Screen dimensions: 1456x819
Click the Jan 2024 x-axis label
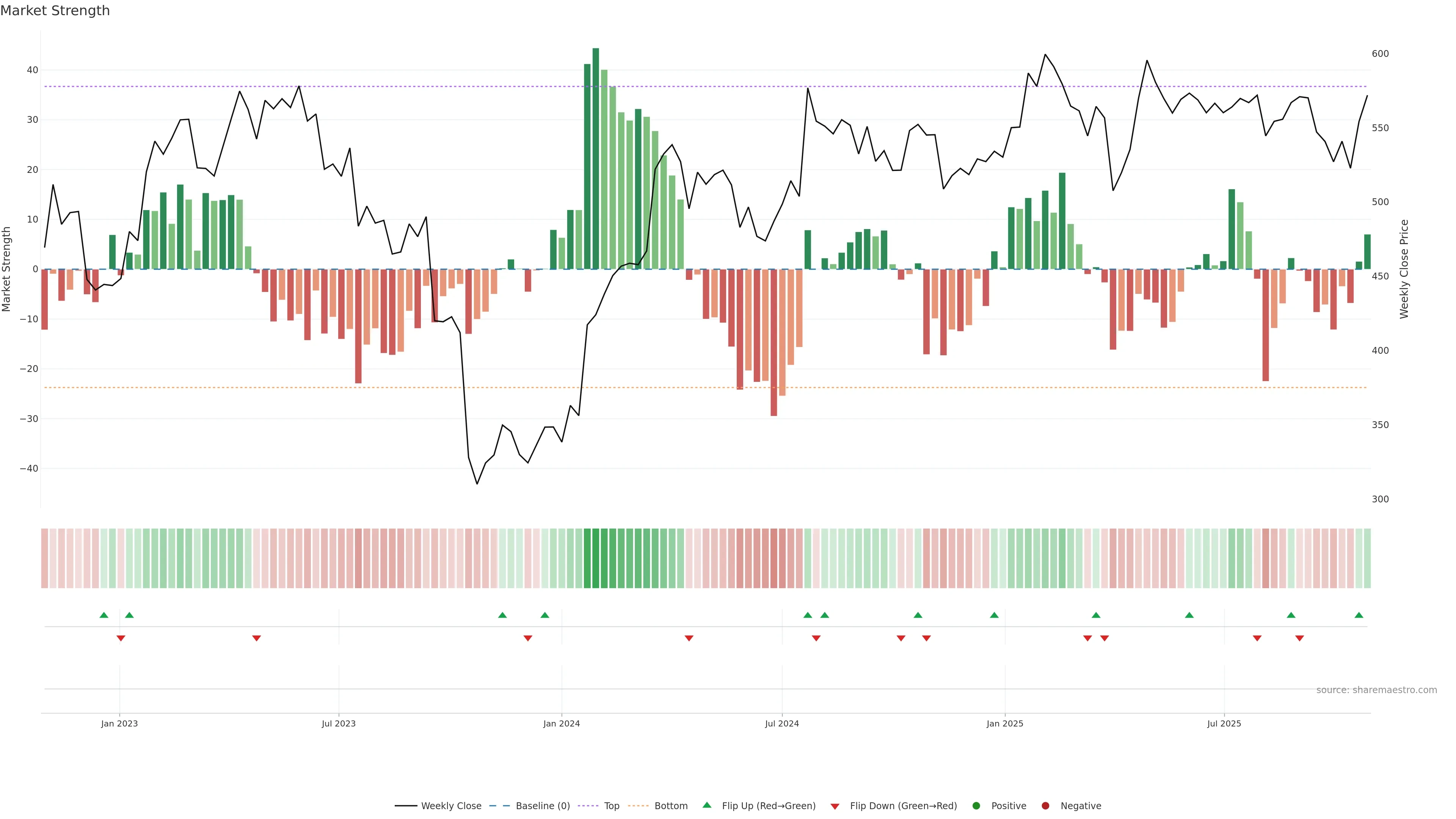561,723
